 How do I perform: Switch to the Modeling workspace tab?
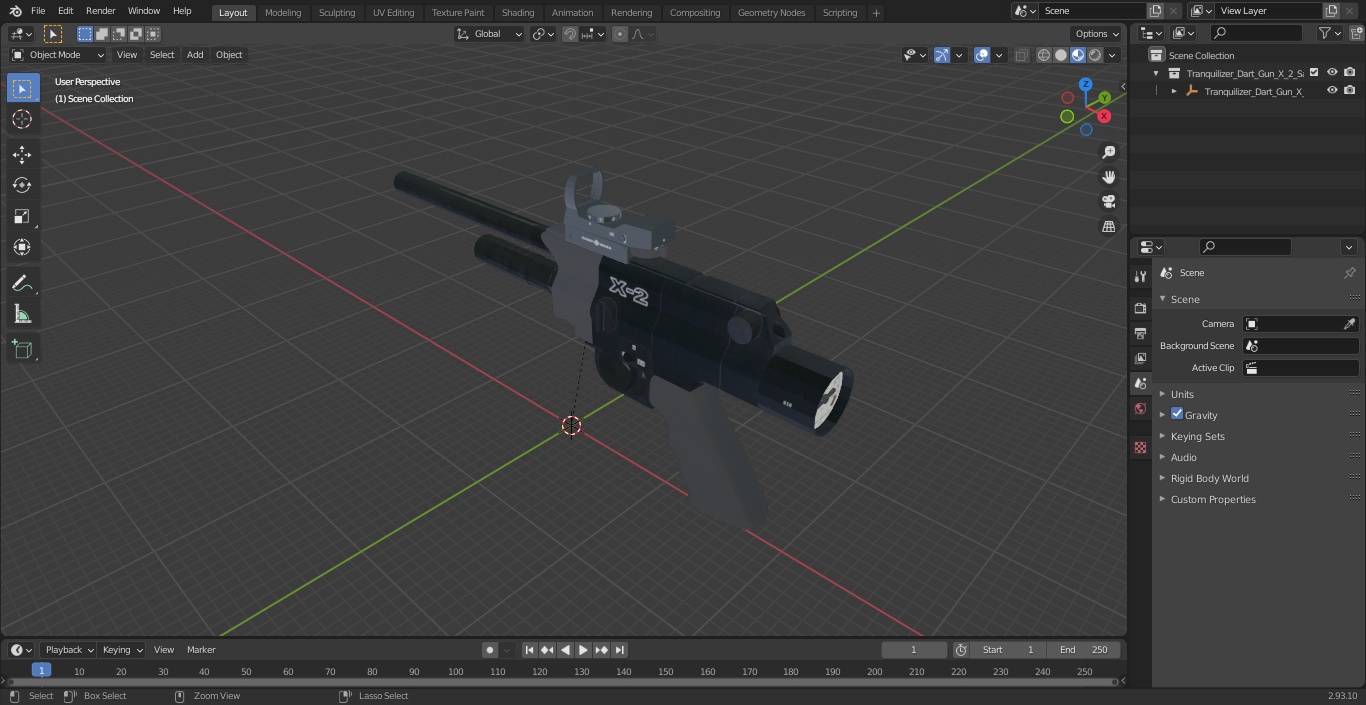click(283, 12)
